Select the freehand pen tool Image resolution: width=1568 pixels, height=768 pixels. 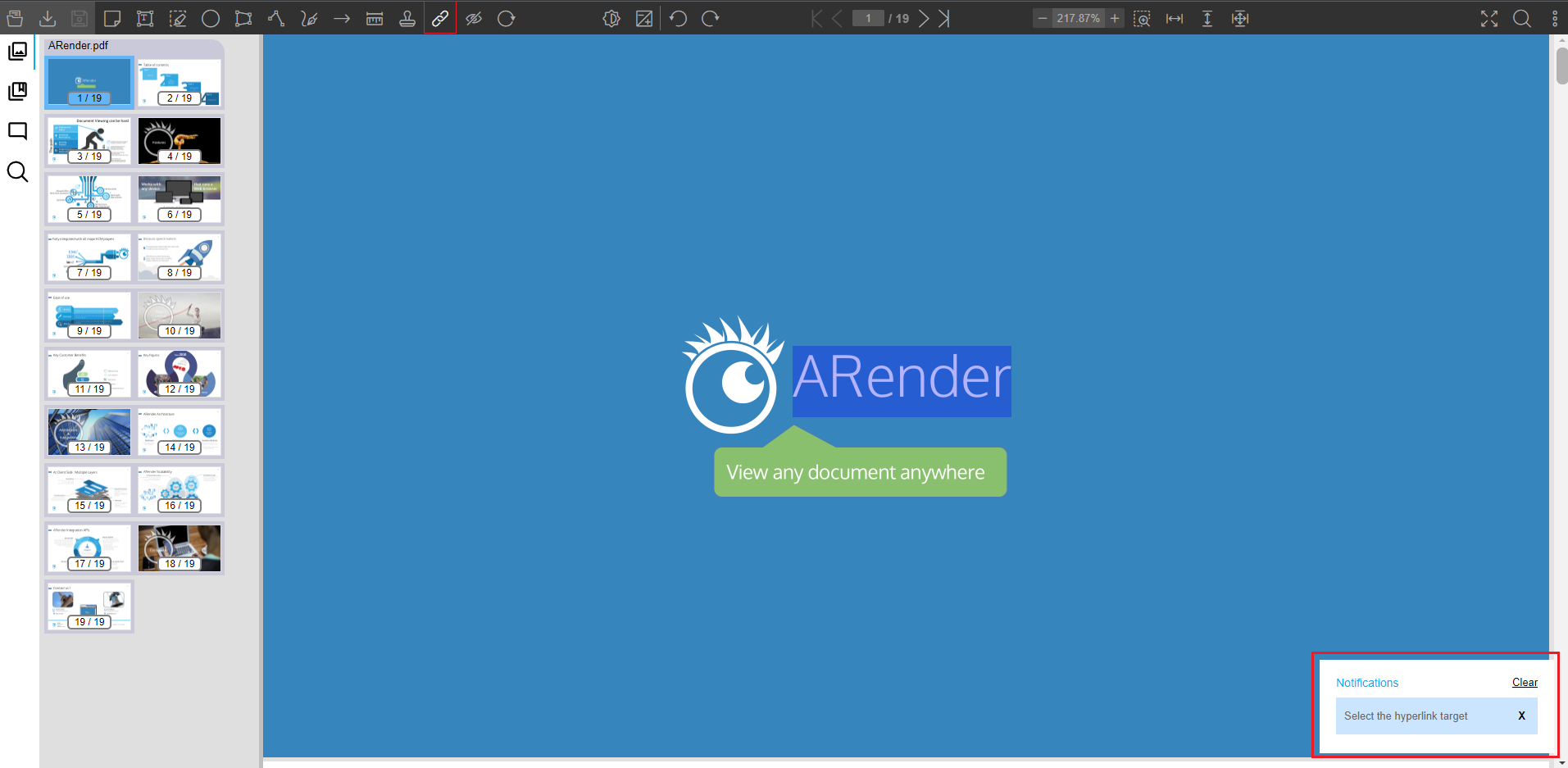[x=309, y=18]
